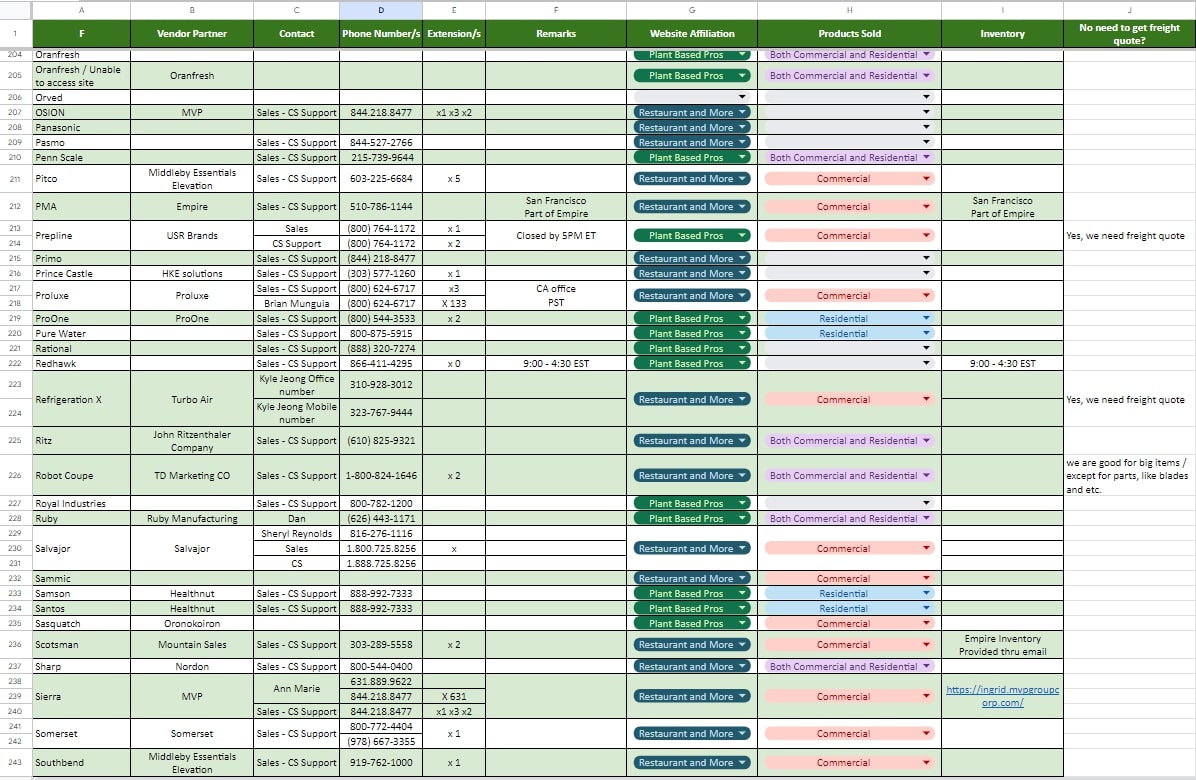Select the Southbend brand cell
This screenshot has width=1196, height=780.
[82, 762]
